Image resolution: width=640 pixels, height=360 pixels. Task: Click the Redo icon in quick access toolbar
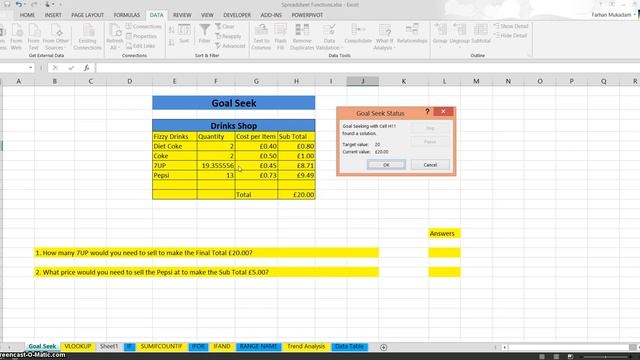pyautogui.click(x=34, y=4)
